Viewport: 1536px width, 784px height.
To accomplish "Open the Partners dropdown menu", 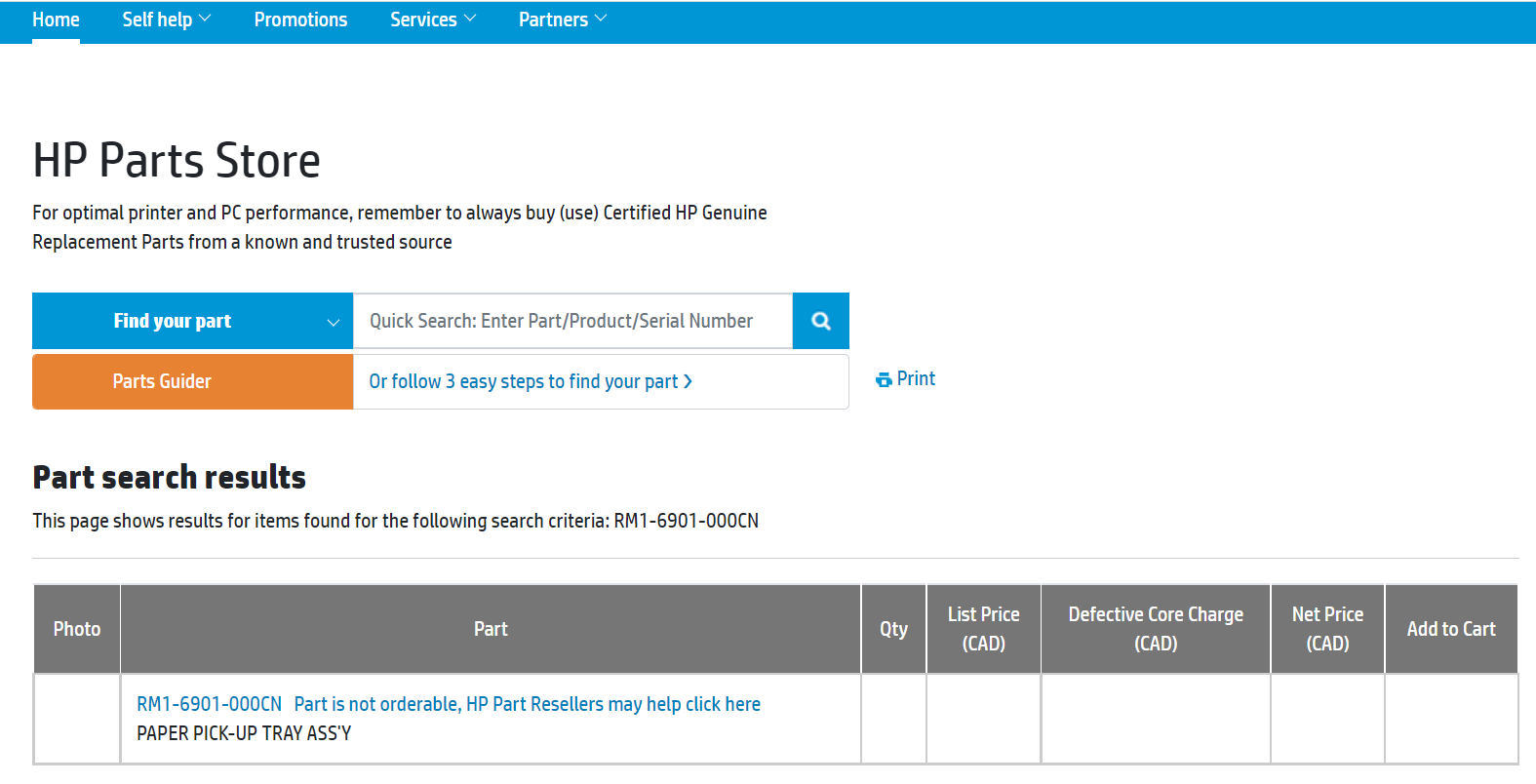I will pos(562,20).
